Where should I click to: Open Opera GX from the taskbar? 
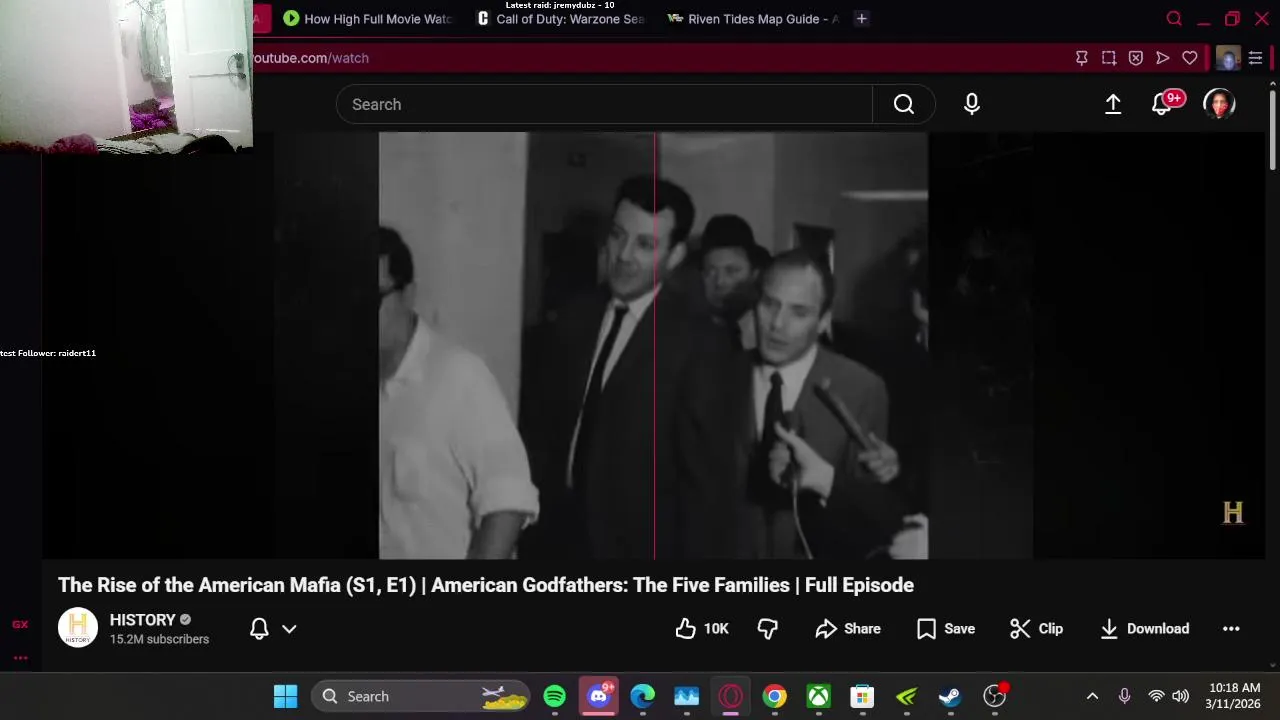coord(731,696)
